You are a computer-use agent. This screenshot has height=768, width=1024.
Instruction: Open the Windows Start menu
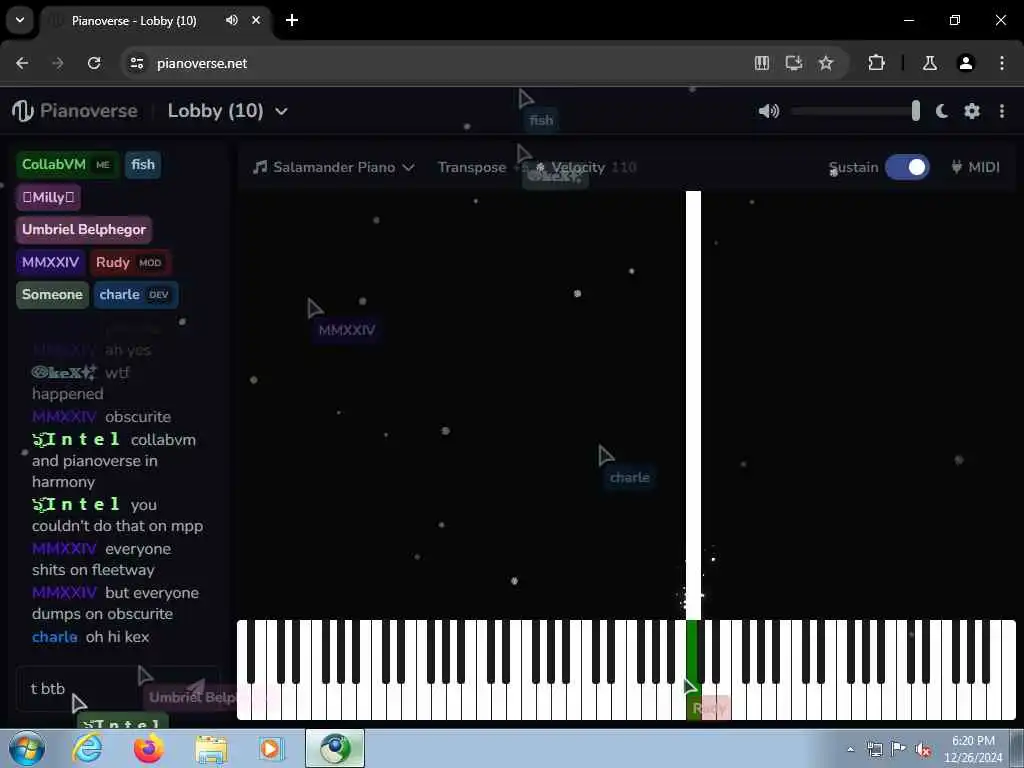point(26,748)
